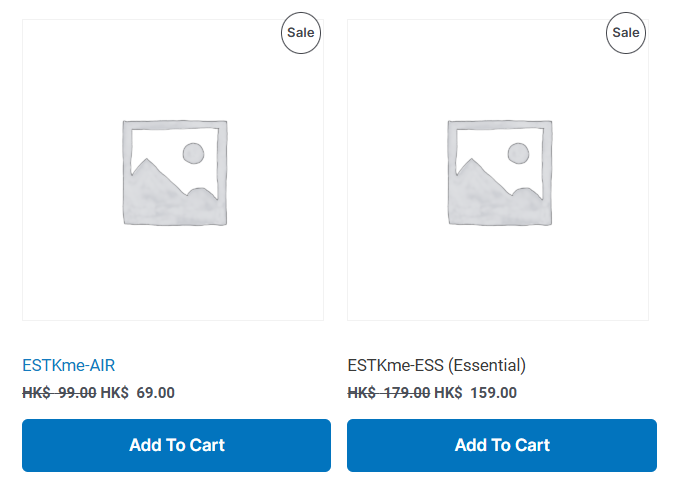The width and height of the screenshot is (679, 492).
Task: Click the sun circle in ESTKme-ESS placeholder
Action: 518,153
